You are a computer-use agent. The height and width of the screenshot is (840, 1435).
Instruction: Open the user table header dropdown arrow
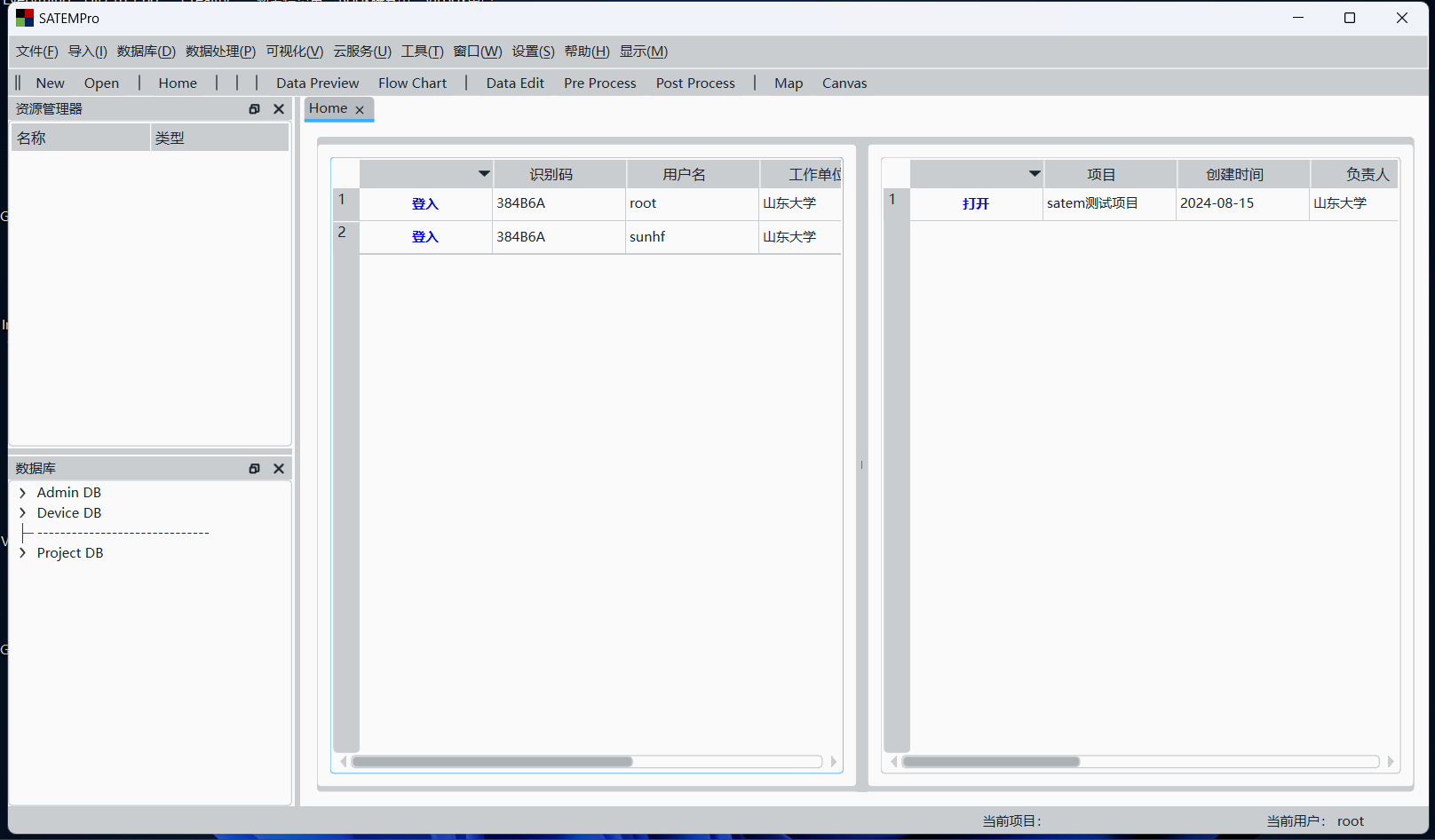484,174
